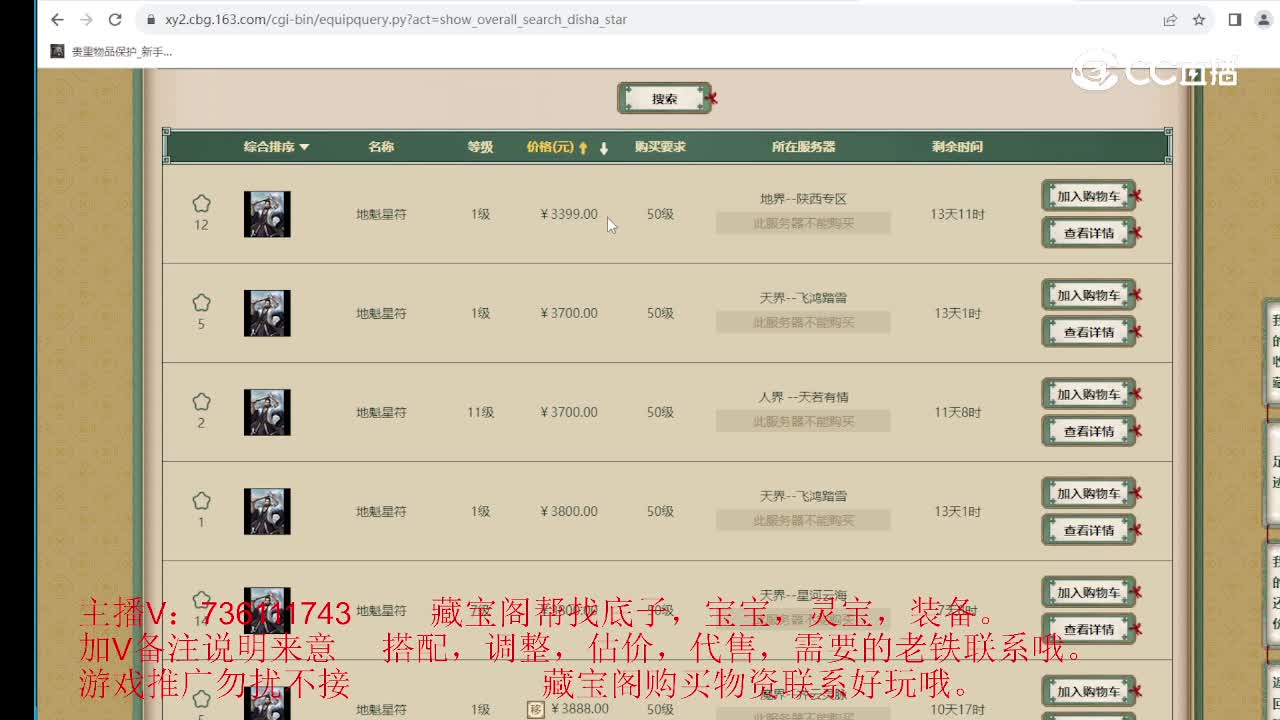
Task: Go back to the previous page
Action: pos(57,20)
